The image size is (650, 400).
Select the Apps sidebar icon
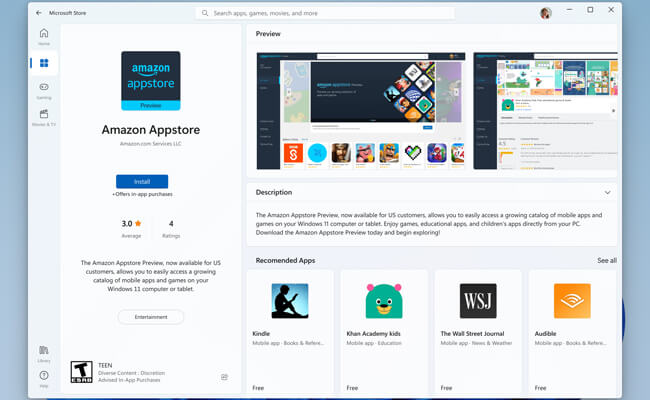(x=44, y=63)
